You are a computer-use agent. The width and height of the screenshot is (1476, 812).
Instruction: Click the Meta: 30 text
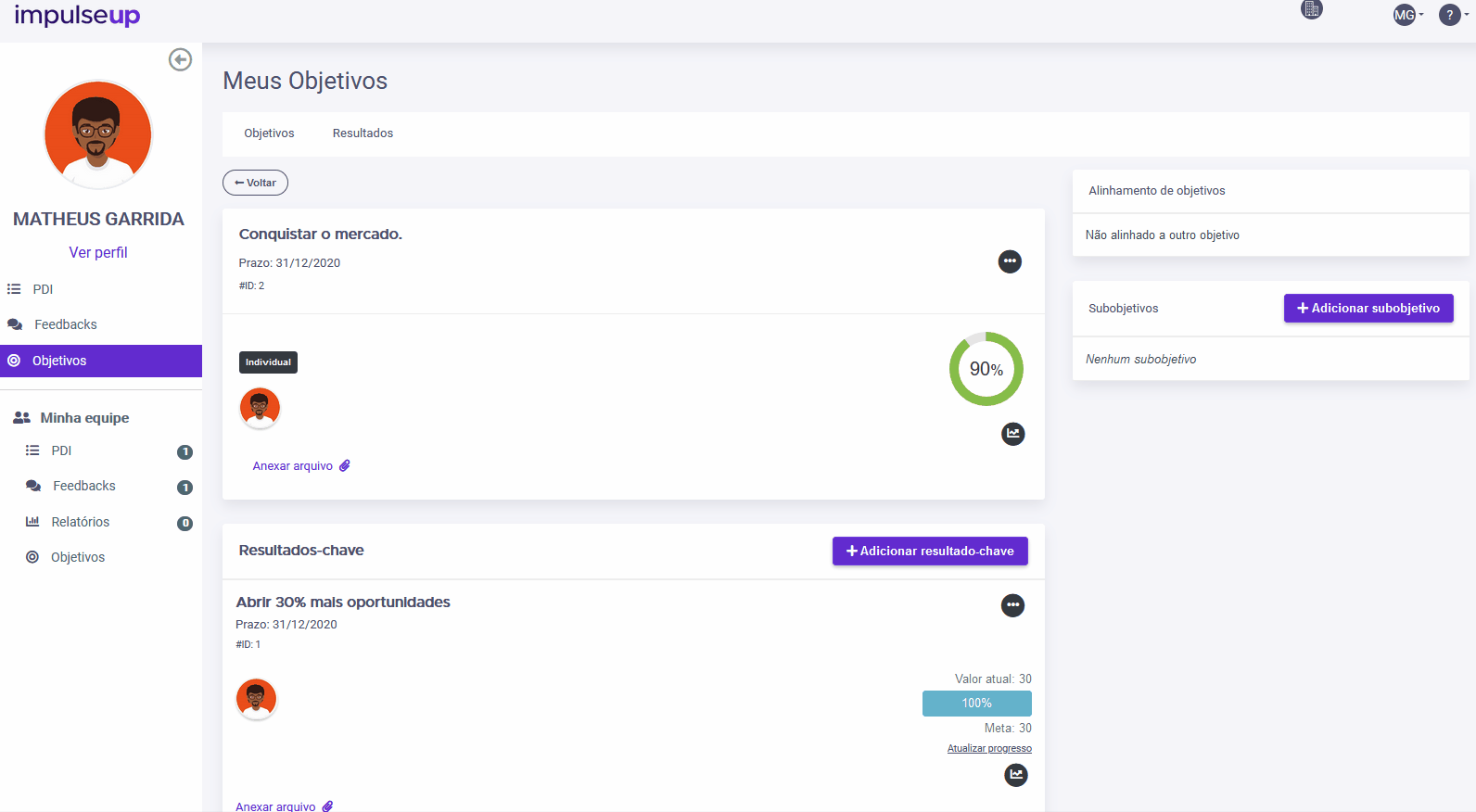(1008, 729)
